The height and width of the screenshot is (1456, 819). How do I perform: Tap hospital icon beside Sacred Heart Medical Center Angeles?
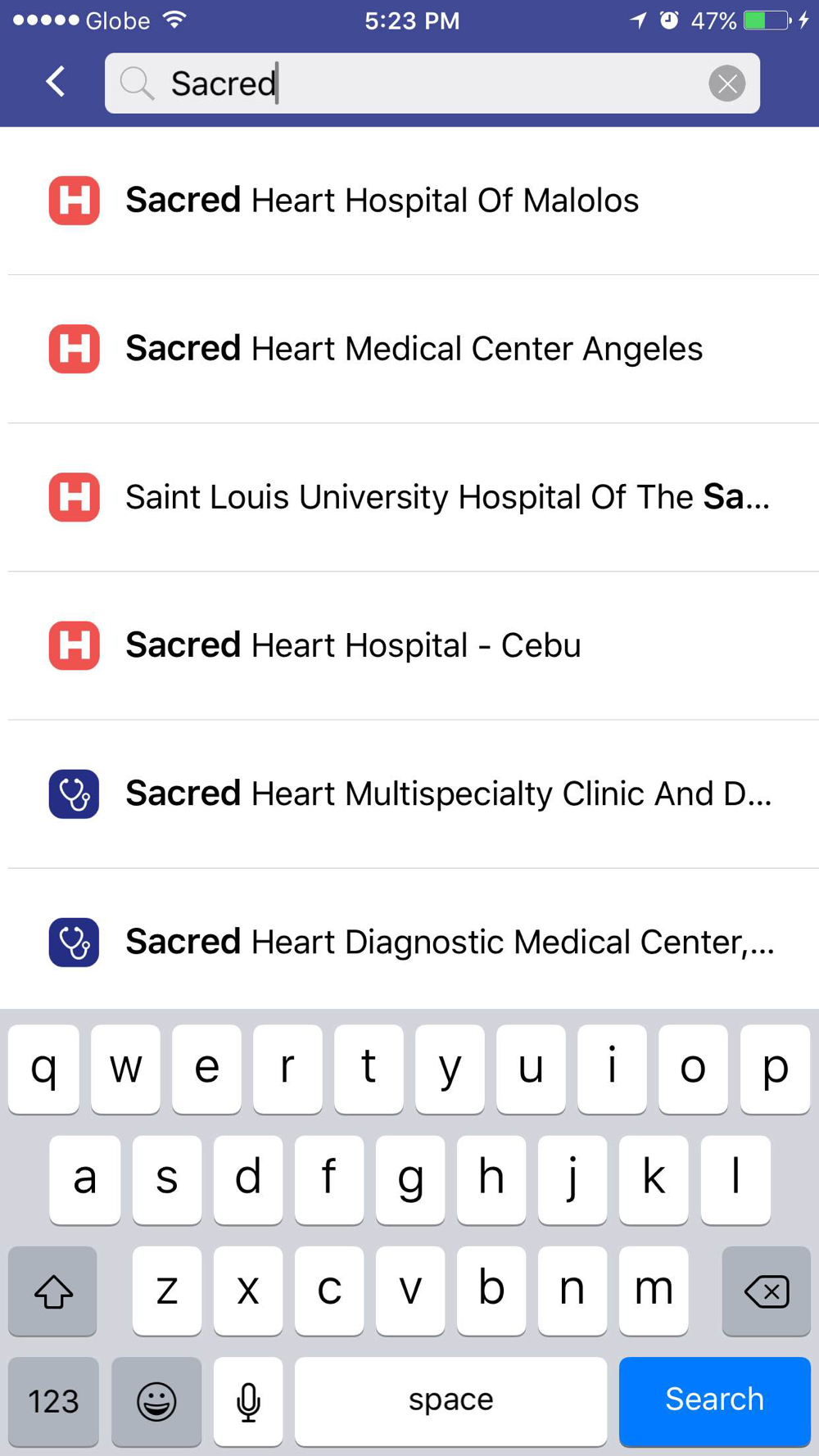click(74, 349)
